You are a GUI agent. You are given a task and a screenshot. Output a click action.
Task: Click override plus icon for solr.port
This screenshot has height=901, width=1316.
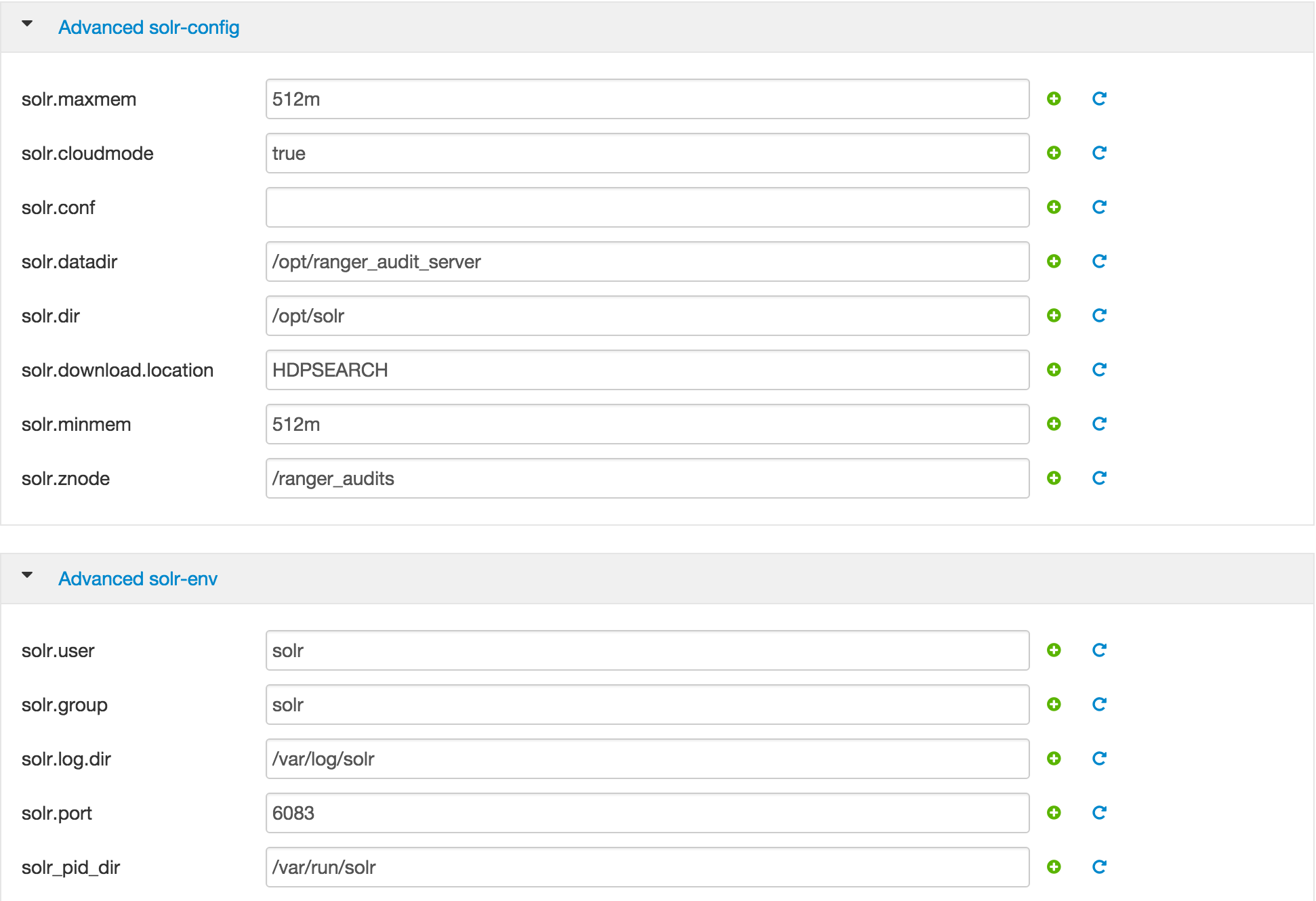coord(1054,813)
